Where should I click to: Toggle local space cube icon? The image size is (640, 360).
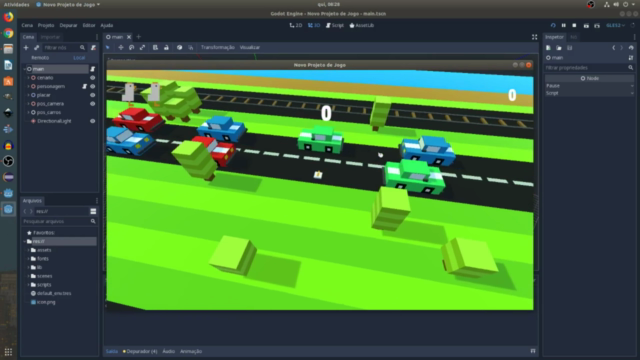179,47
